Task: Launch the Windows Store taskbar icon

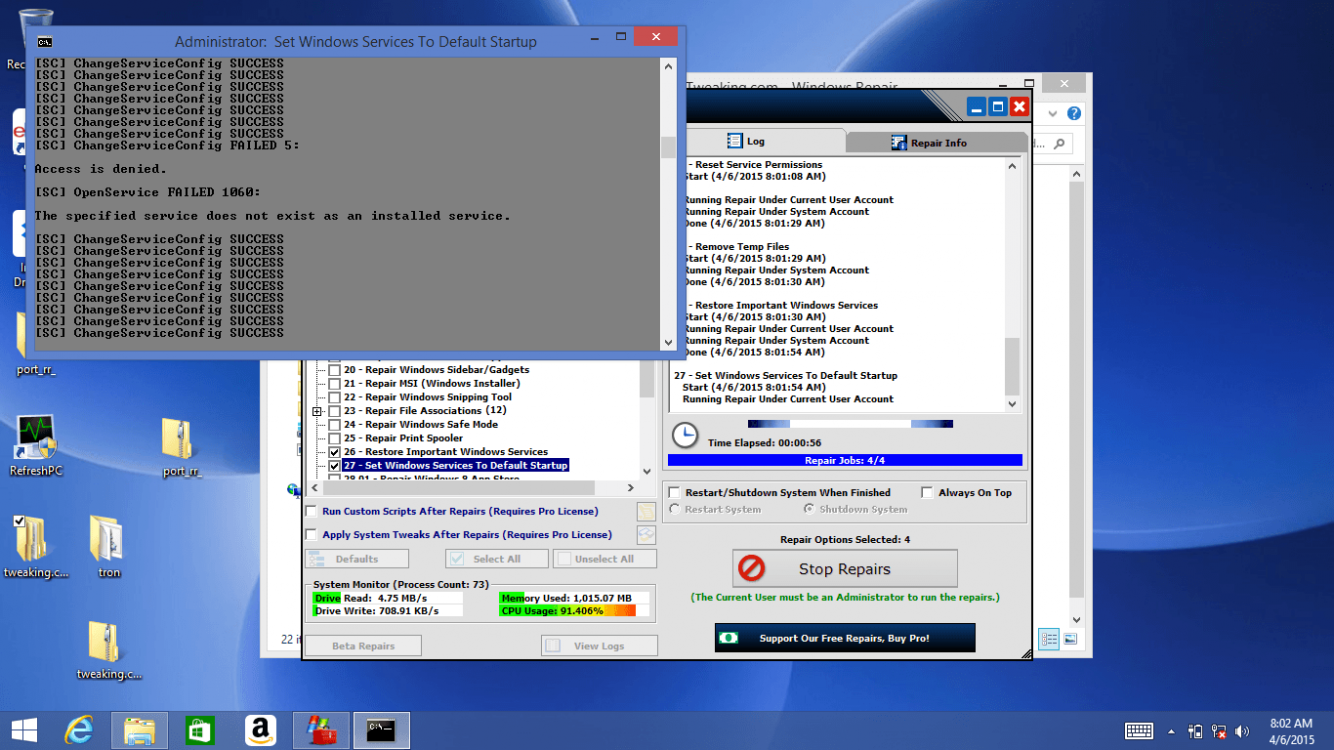Action: pos(200,731)
